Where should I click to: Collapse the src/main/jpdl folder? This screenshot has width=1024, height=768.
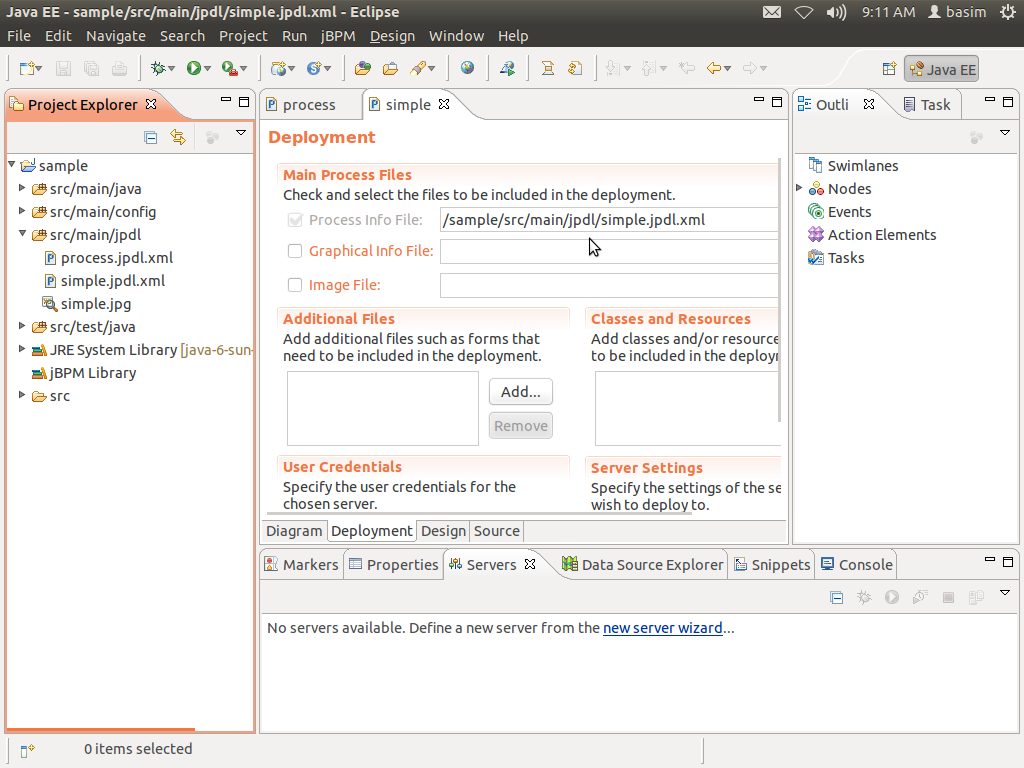[23, 235]
